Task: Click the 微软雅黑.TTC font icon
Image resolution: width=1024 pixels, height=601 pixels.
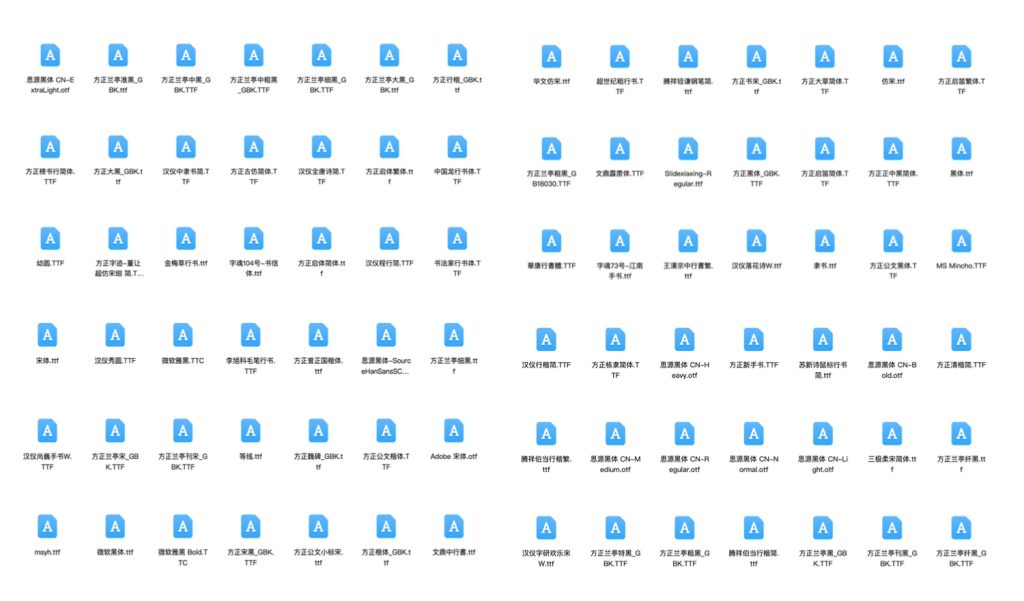Action: tap(182, 335)
